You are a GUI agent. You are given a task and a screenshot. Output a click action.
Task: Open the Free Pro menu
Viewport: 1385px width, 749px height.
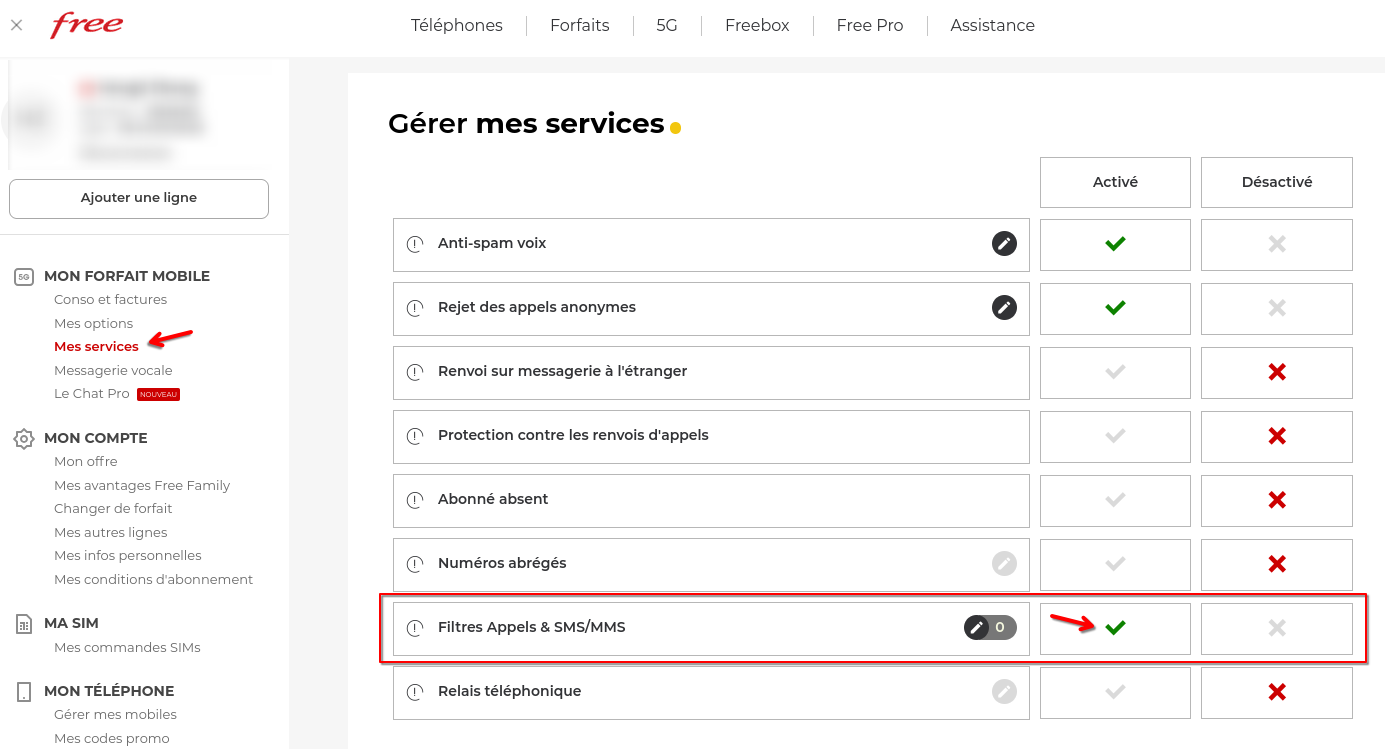870,26
